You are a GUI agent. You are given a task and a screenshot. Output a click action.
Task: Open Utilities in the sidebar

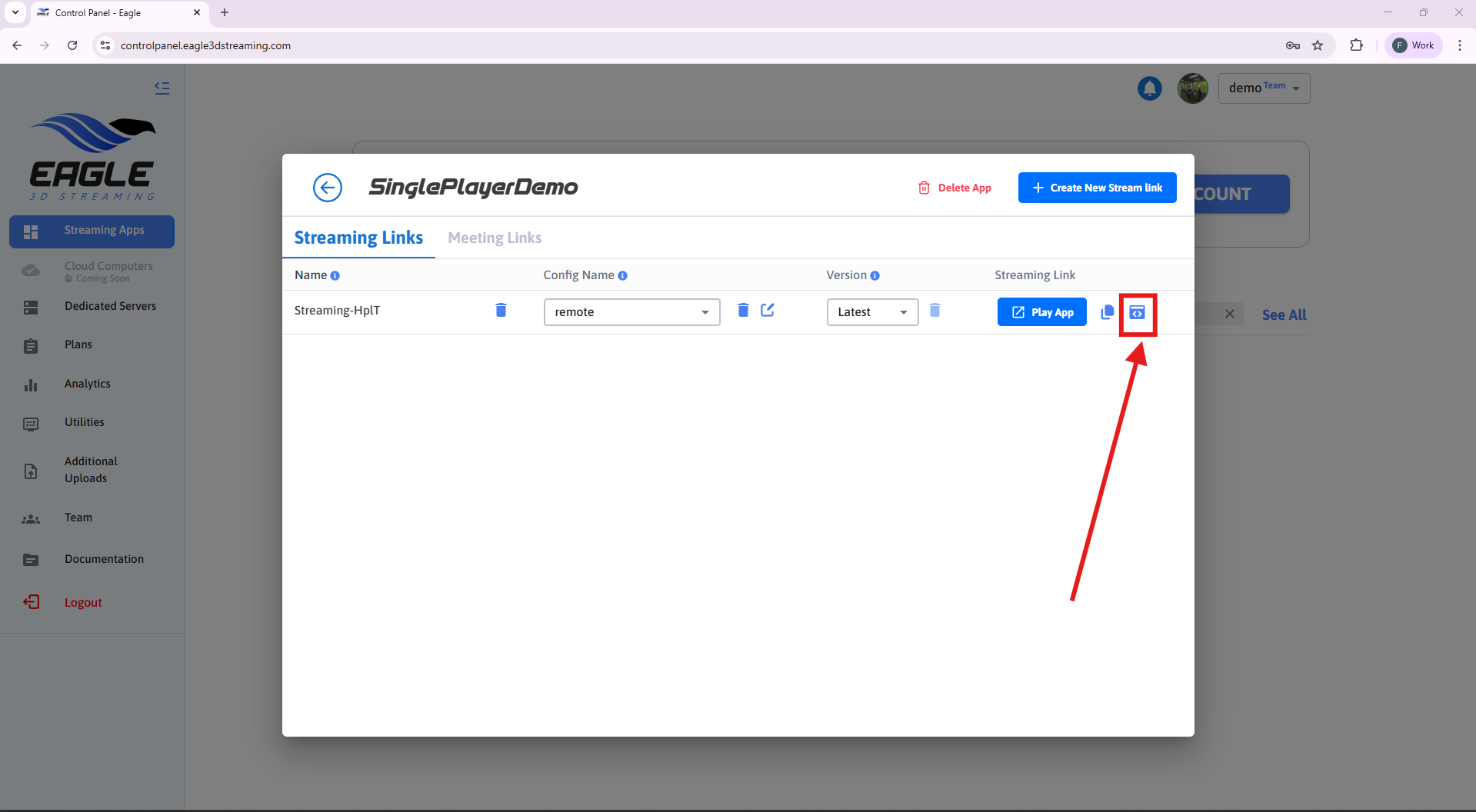(x=92, y=422)
